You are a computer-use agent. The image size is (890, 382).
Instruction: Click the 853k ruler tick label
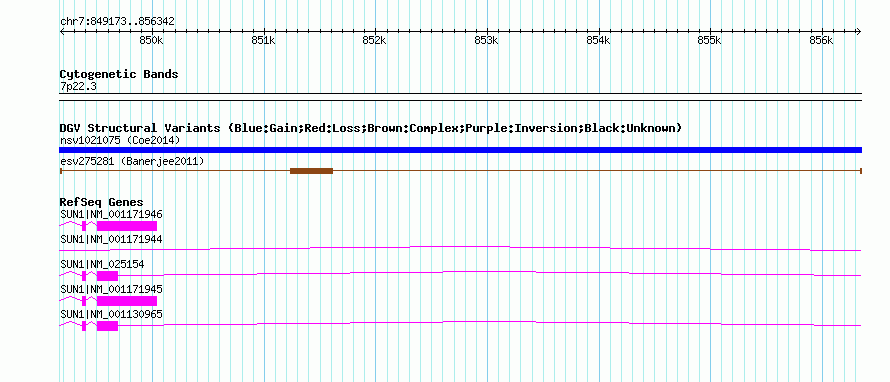[486, 40]
